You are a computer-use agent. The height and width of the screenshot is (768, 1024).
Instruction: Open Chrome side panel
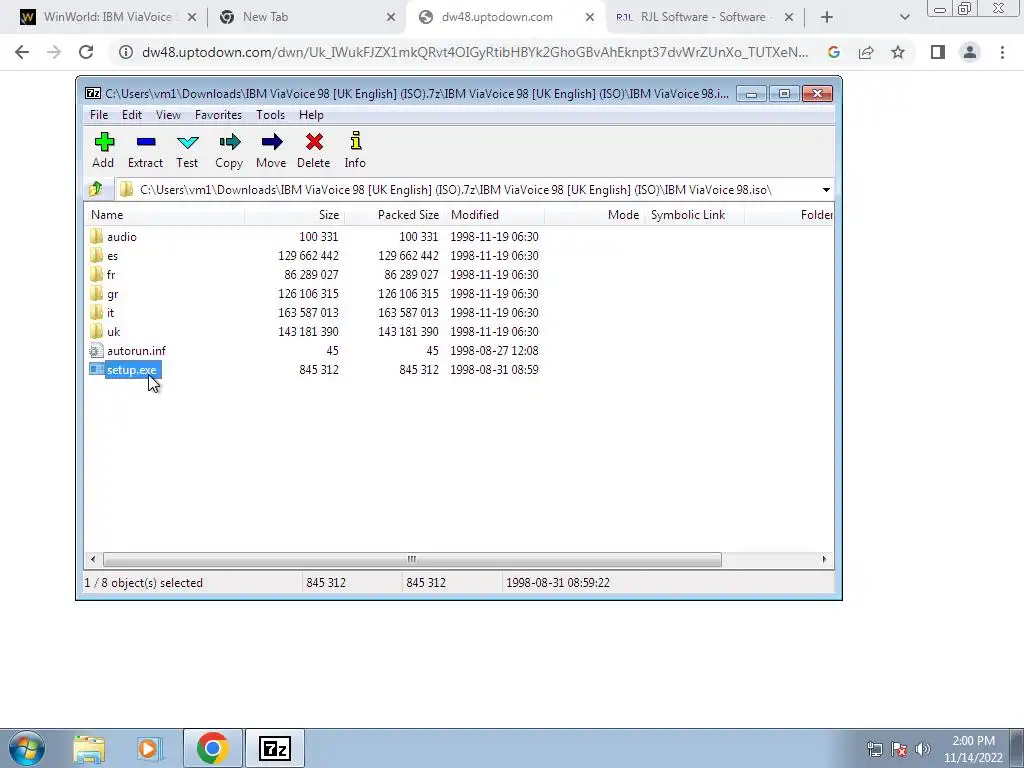click(938, 52)
